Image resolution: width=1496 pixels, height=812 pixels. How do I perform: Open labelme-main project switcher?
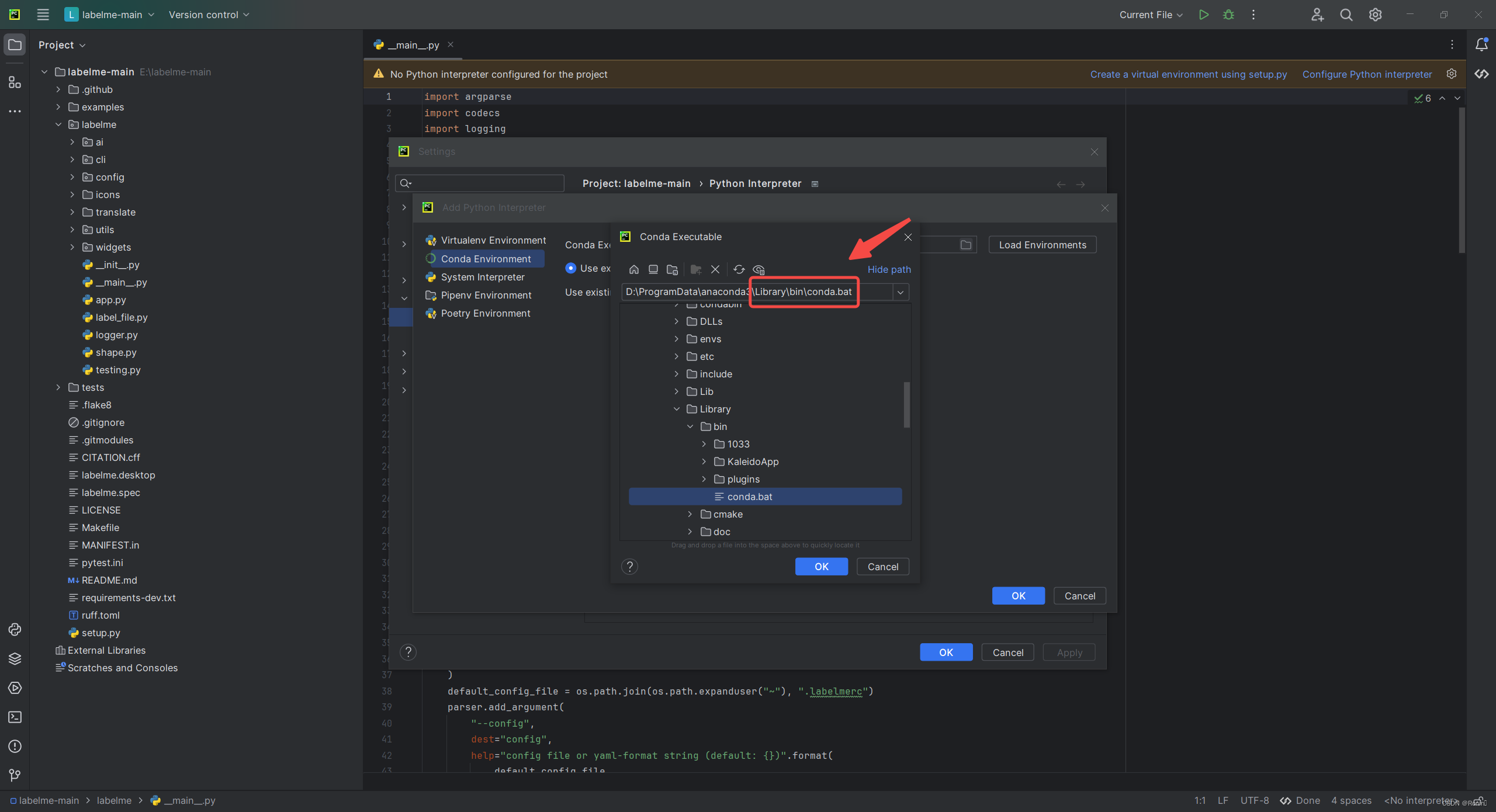tap(110, 15)
